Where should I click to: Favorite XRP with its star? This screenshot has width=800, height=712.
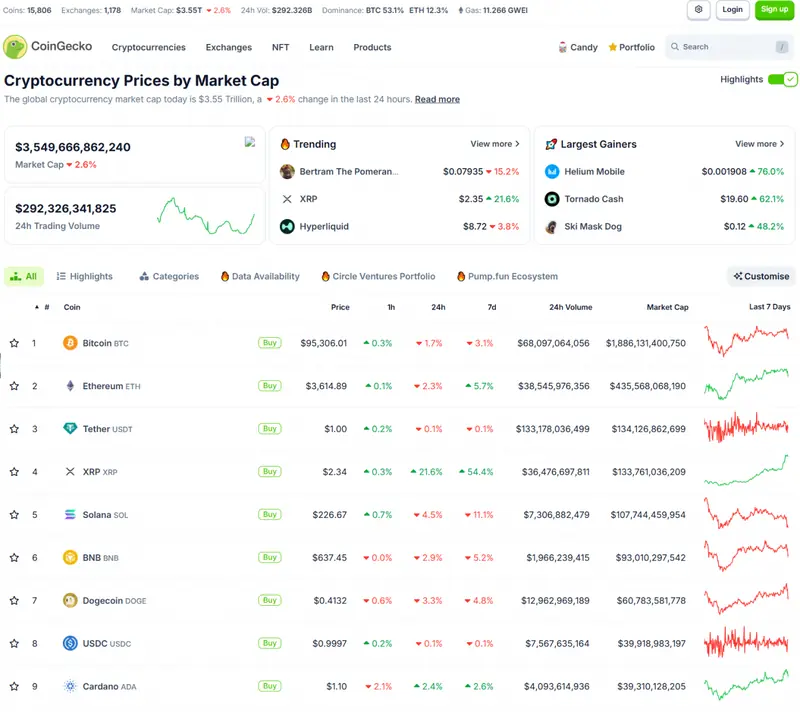click(x=14, y=471)
